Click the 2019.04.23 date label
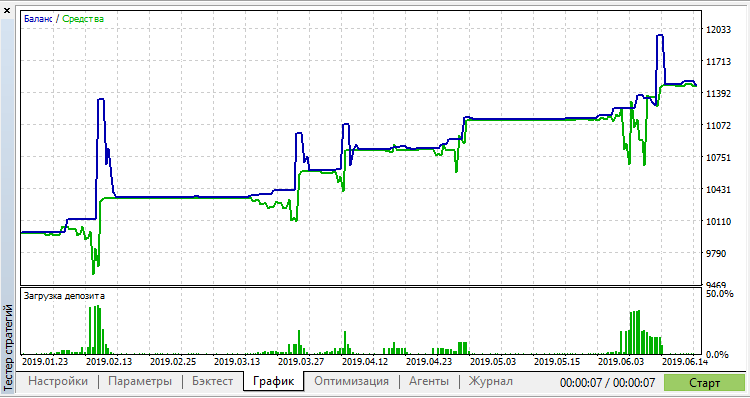Image resolution: width=750 pixels, height=398 pixels. pos(429,361)
